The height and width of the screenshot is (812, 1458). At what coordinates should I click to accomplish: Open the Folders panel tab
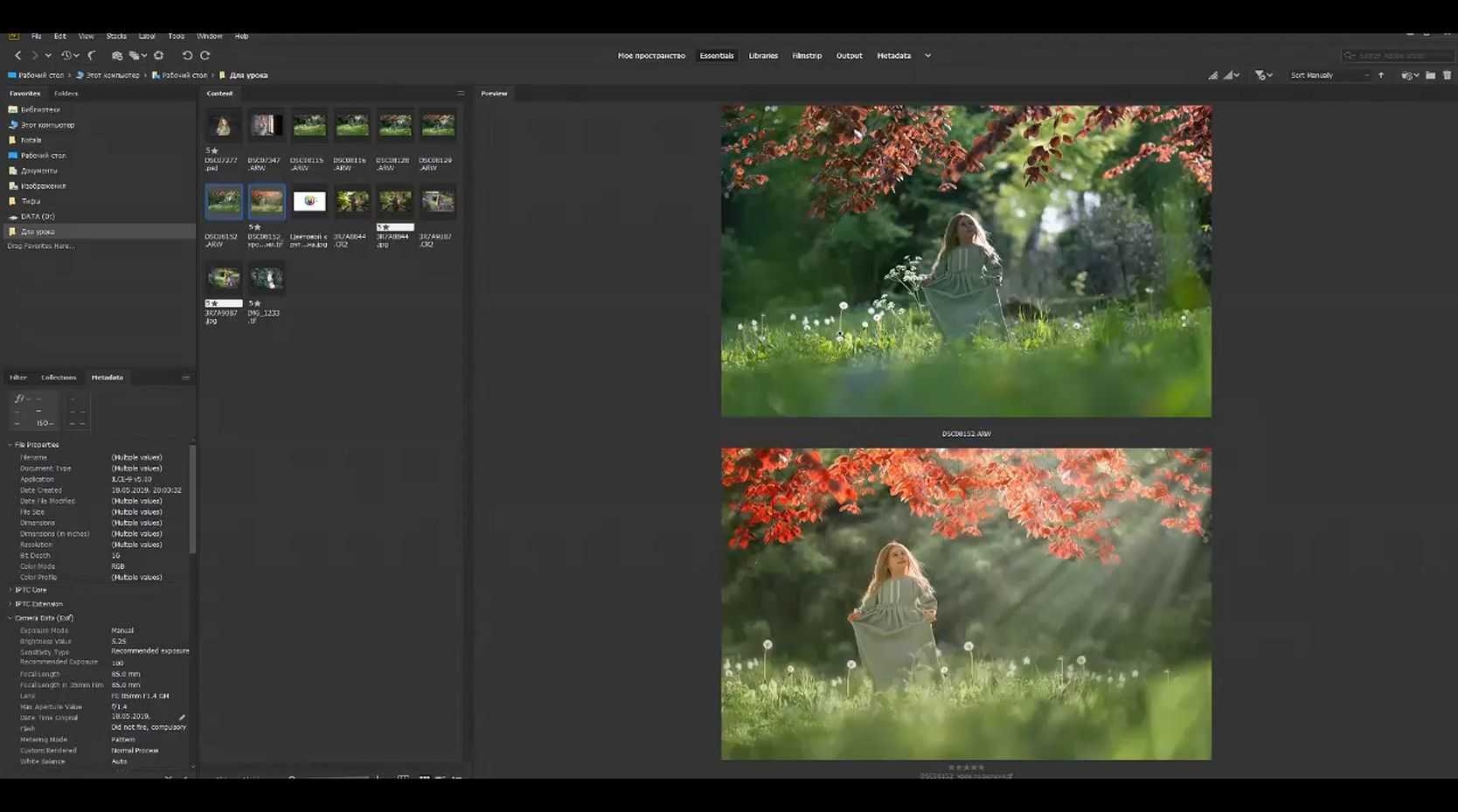point(66,94)
